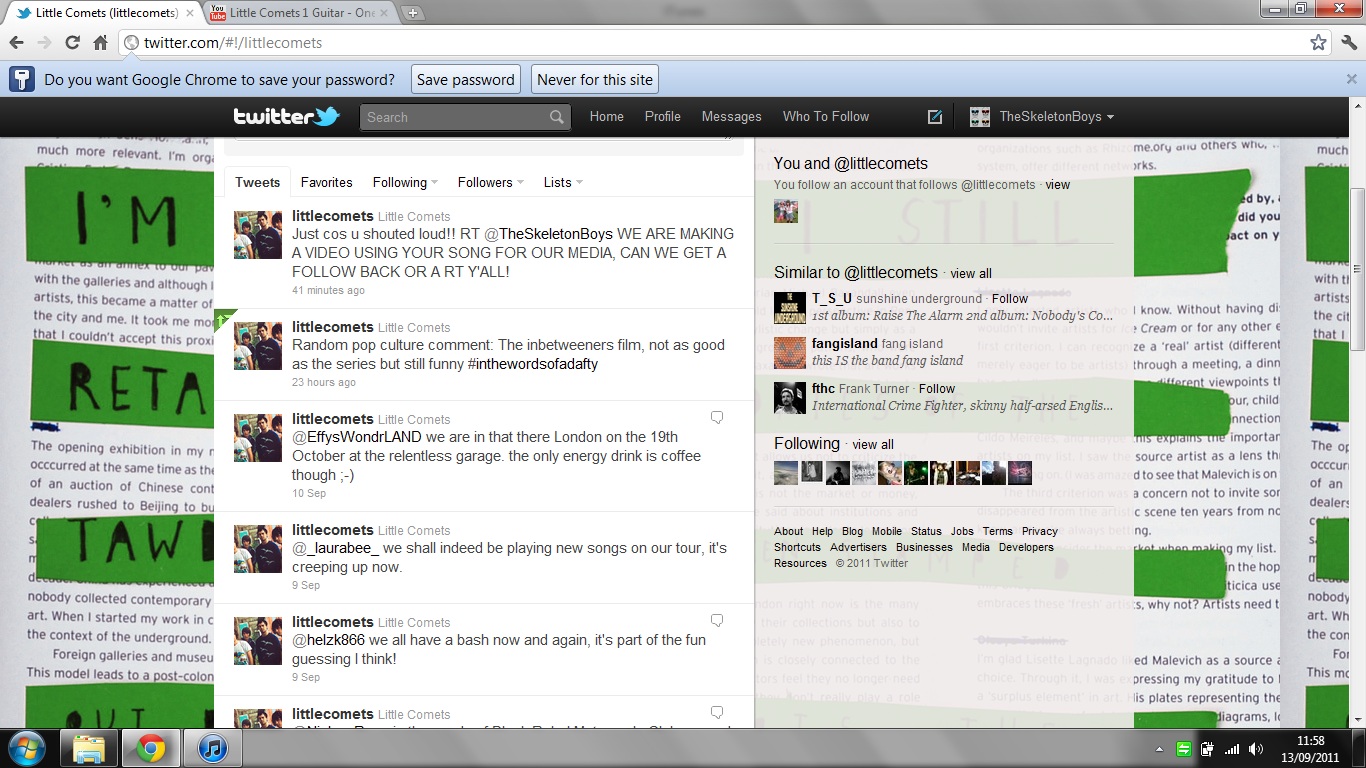This screenshot has width=1366, height=768.
Task: Open @_laurabee_ mention link
Action: point(336,548)
